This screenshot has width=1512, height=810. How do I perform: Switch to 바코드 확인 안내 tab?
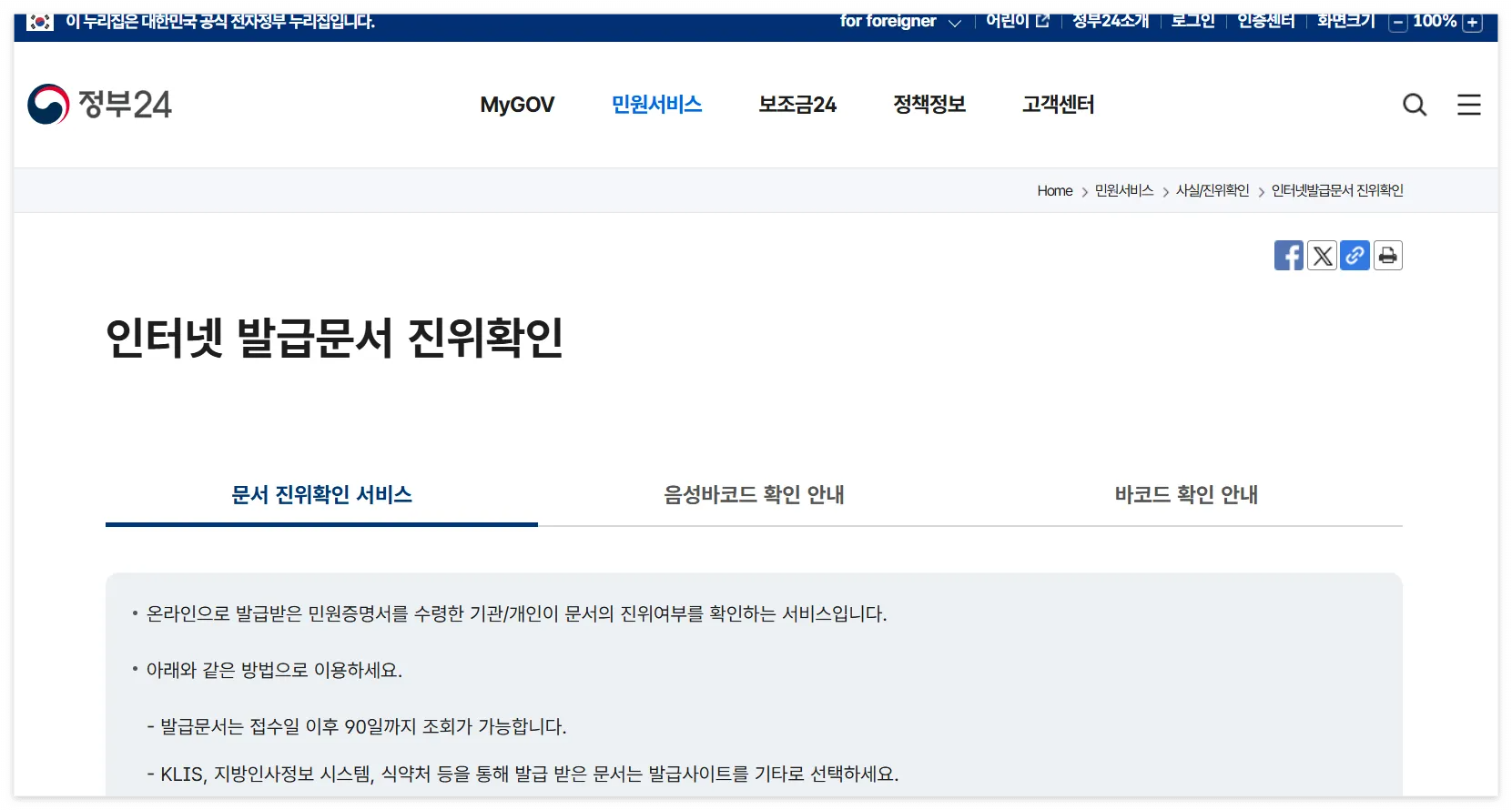point(1186,495)
